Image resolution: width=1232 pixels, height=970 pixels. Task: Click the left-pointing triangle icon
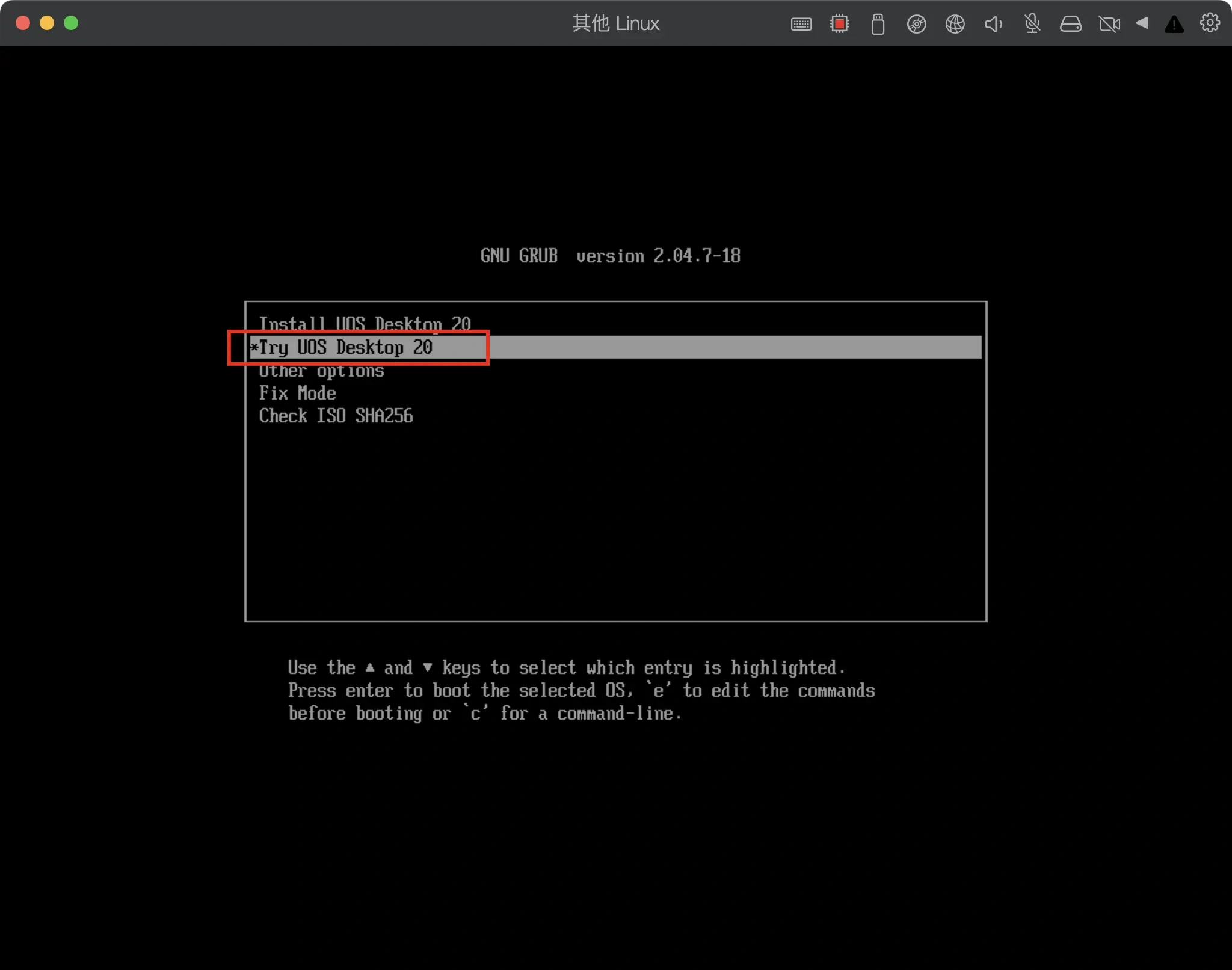pos(1142,23)
